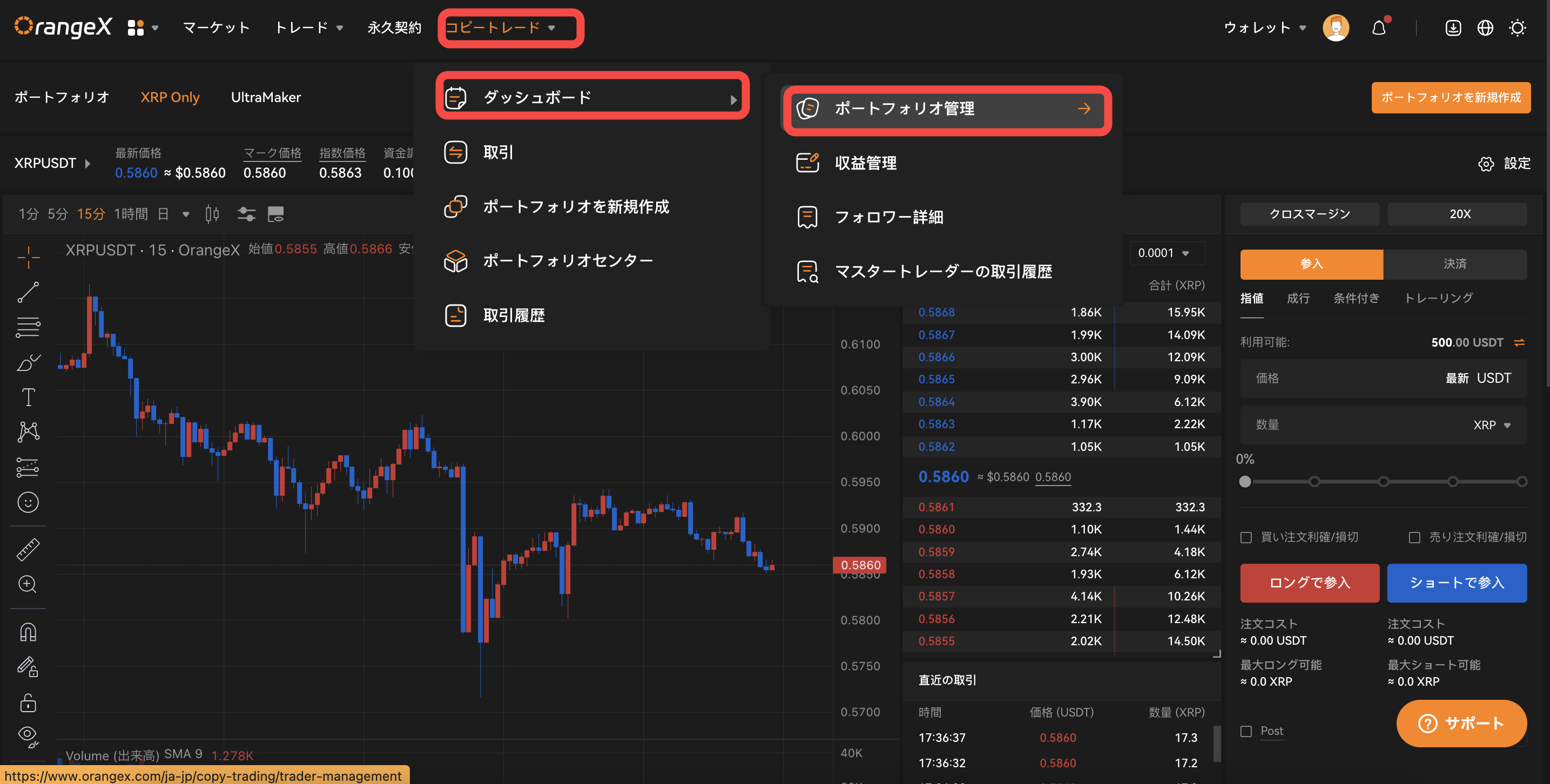Click the 価格 input field
The image size is (1550, 784).
point(1383,379)
